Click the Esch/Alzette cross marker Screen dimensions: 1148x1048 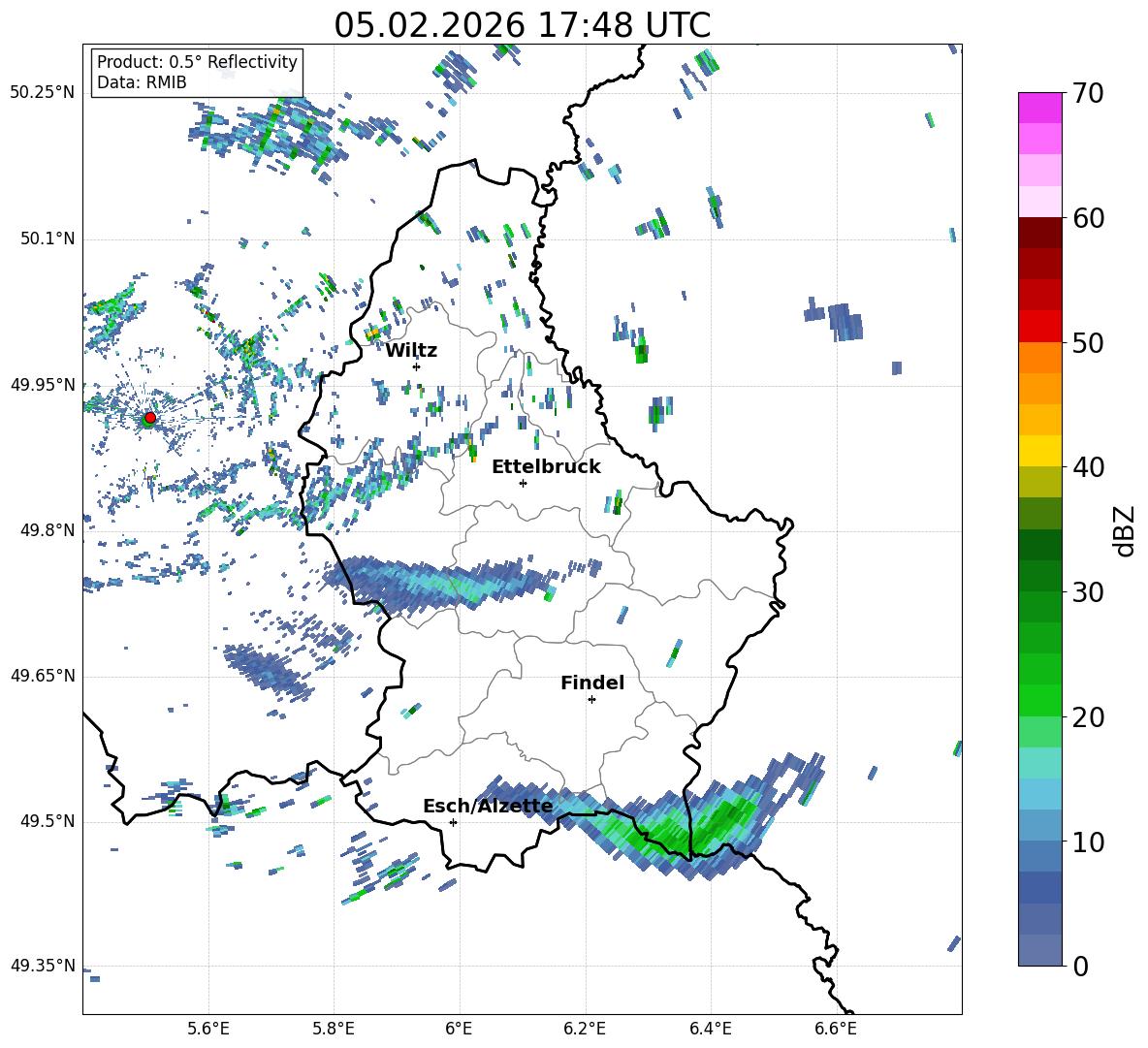click(453, 822)
